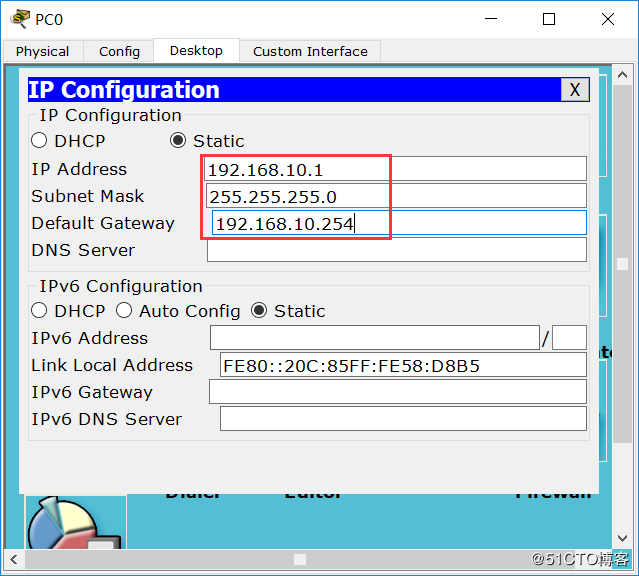Click the IPv6 Address input field
Image resolution: width=639 pixels, height=576 pixels.
(x=375, y=338)
